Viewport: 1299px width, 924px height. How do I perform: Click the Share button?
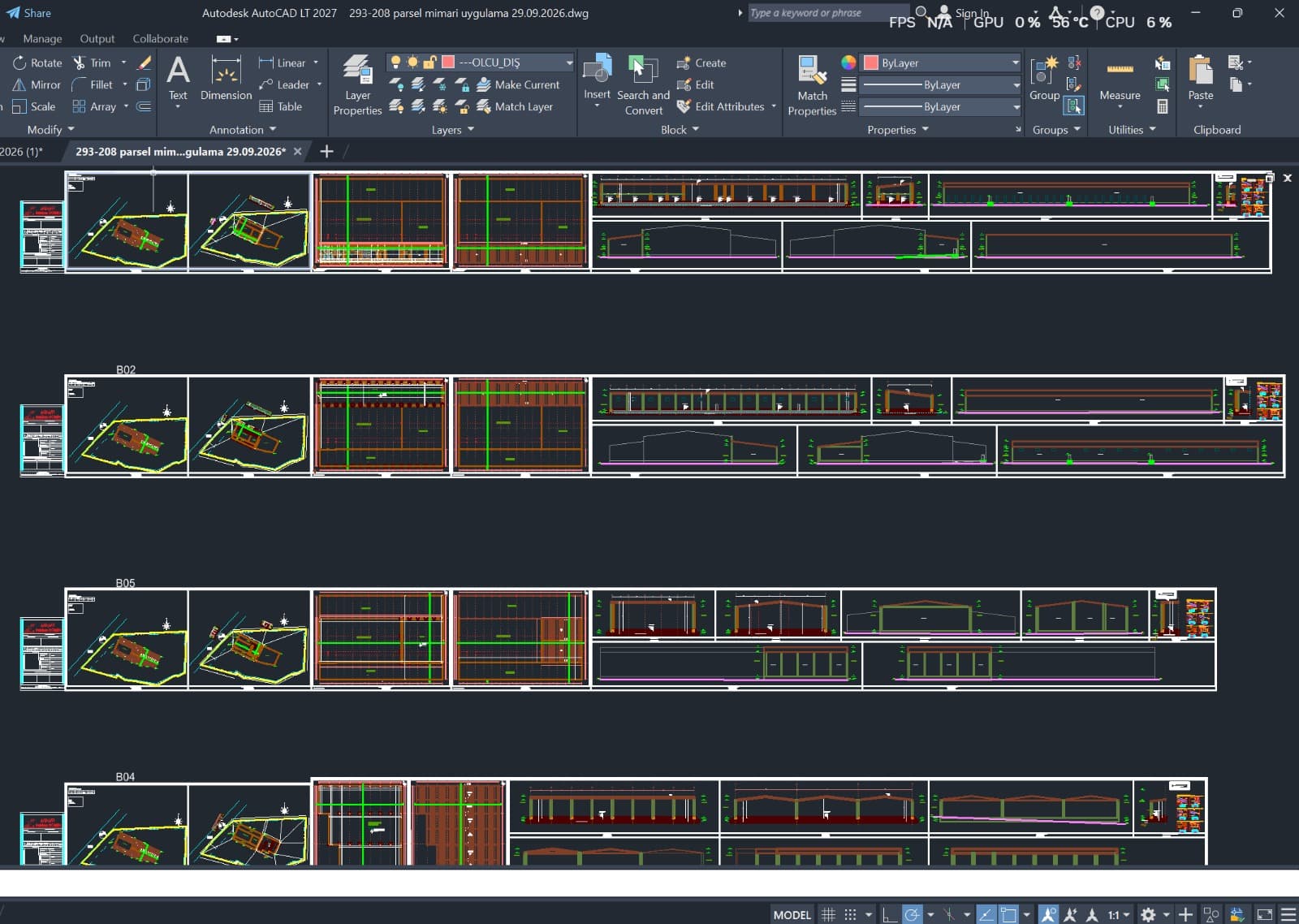pyautogui.click(x=29, y=13)
